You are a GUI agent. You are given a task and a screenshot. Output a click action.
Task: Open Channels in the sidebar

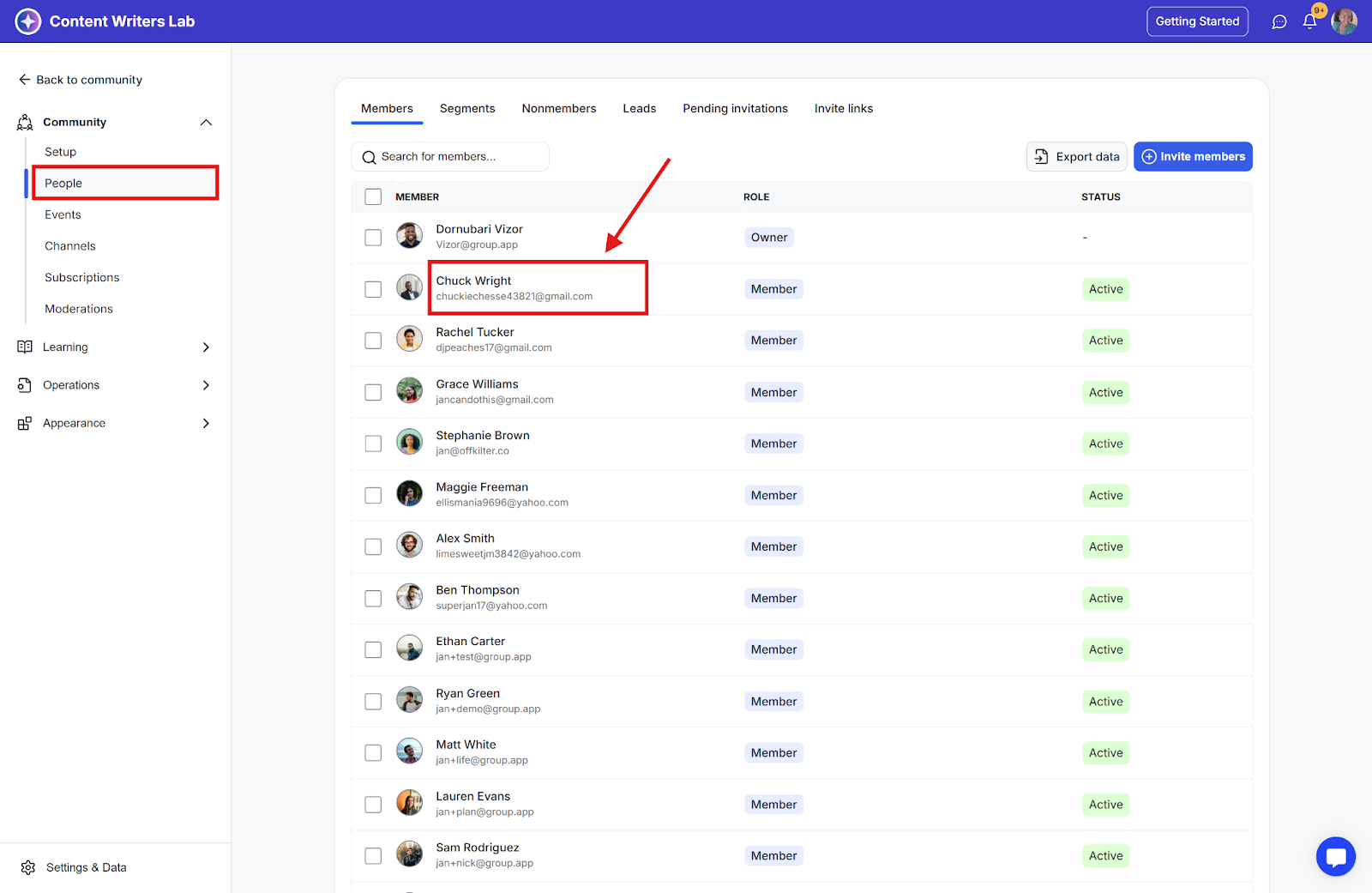pos(70,246)
